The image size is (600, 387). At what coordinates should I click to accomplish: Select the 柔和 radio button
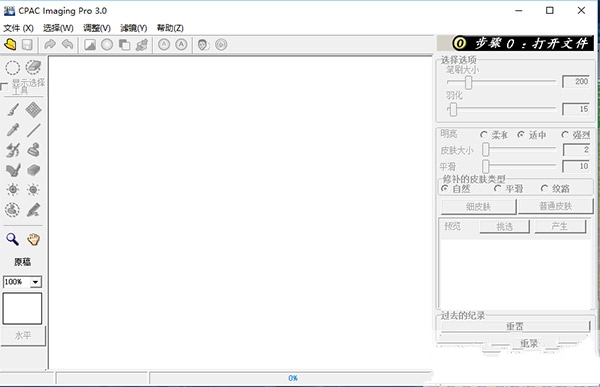click(x=484, y=135)
